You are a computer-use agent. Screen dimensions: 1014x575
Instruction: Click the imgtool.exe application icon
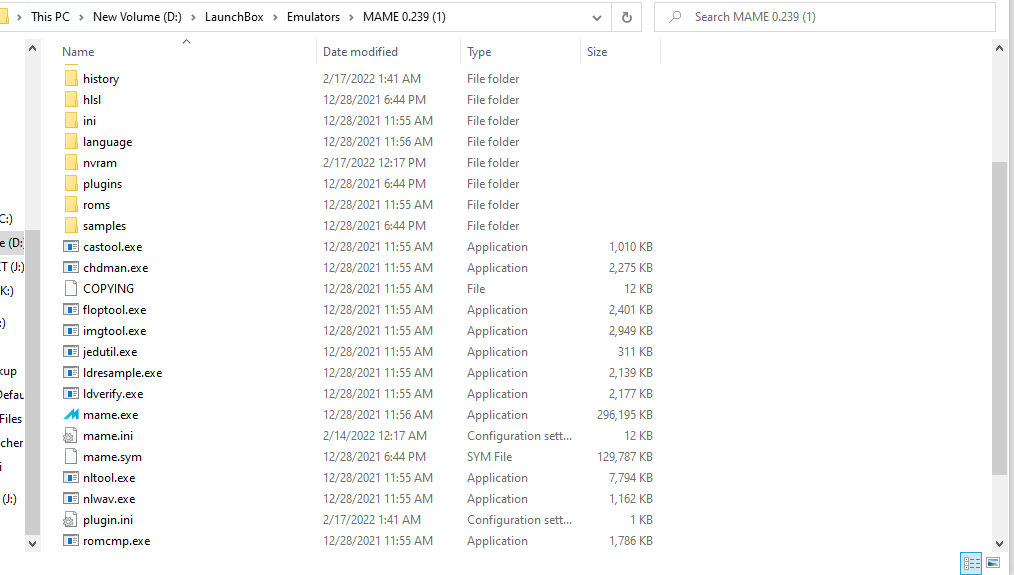(x=71, y=331)
